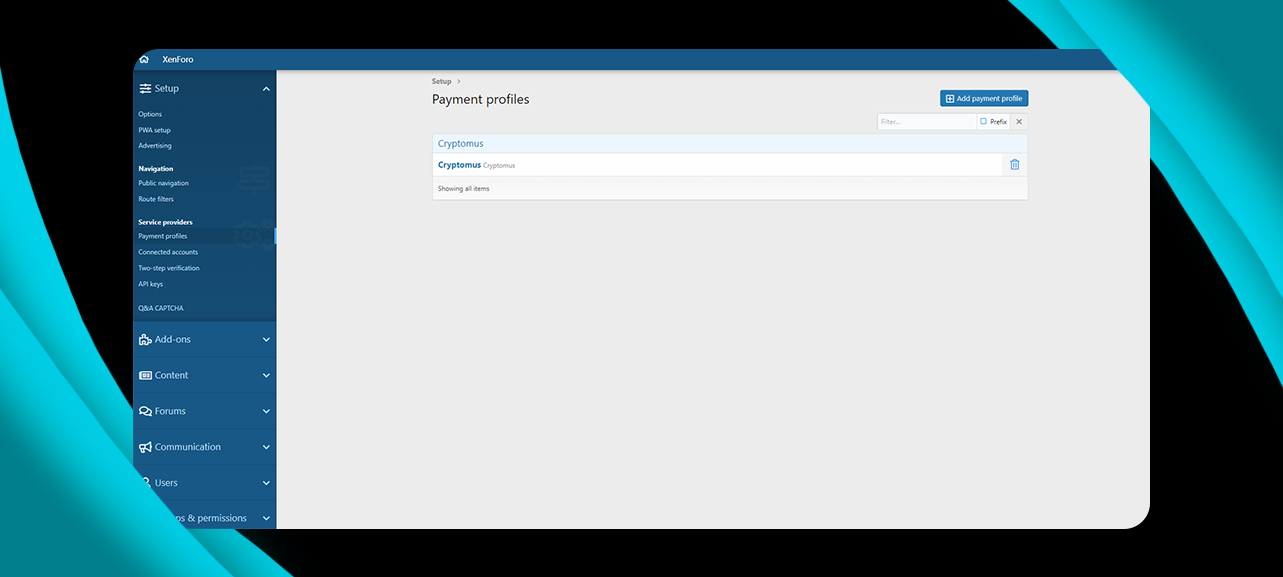Screen dimensions: 1283x577
Task: Focus the Filter input field
Action: tap(927, 122)
